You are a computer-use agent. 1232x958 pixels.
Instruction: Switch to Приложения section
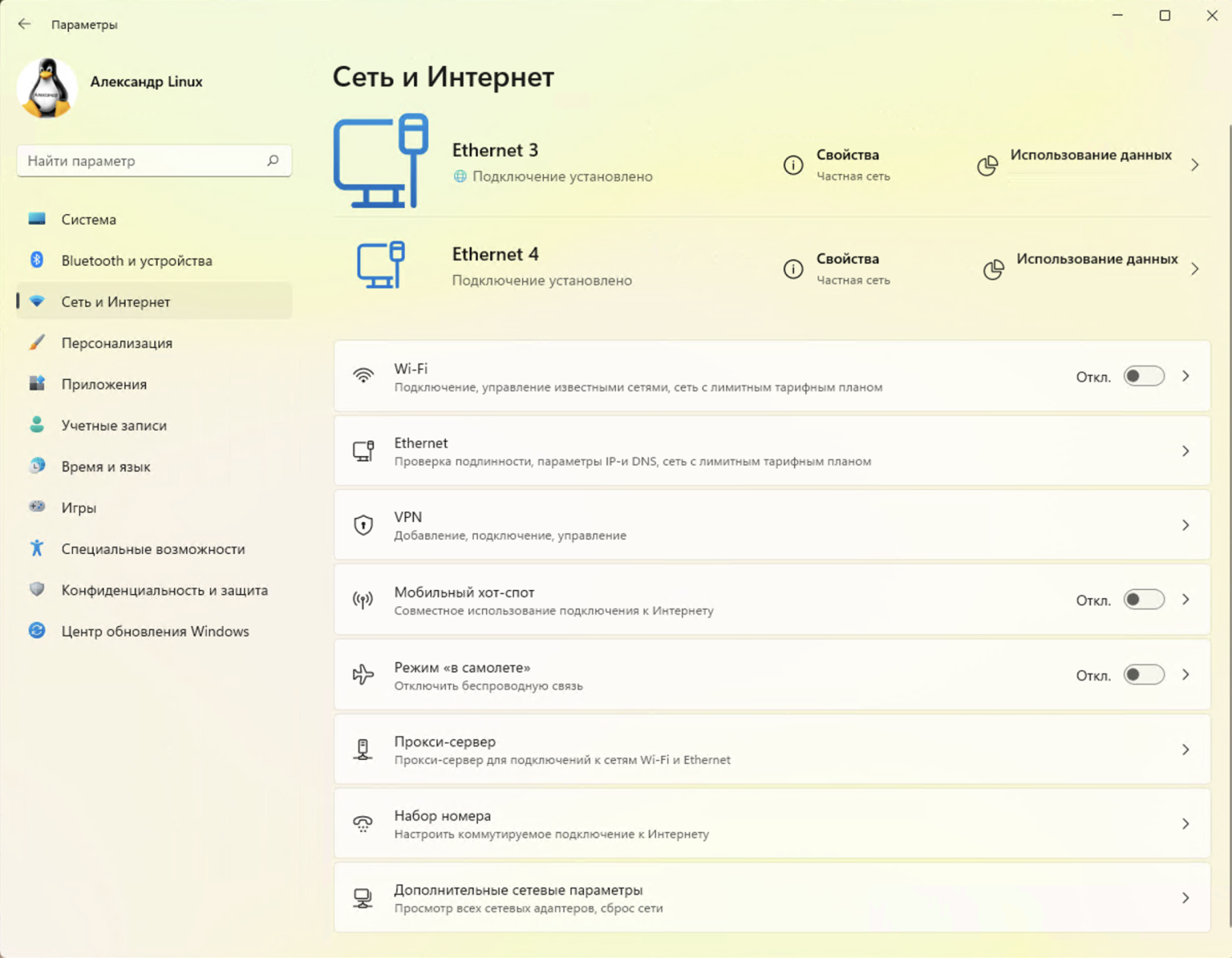(x=154, y=383)
